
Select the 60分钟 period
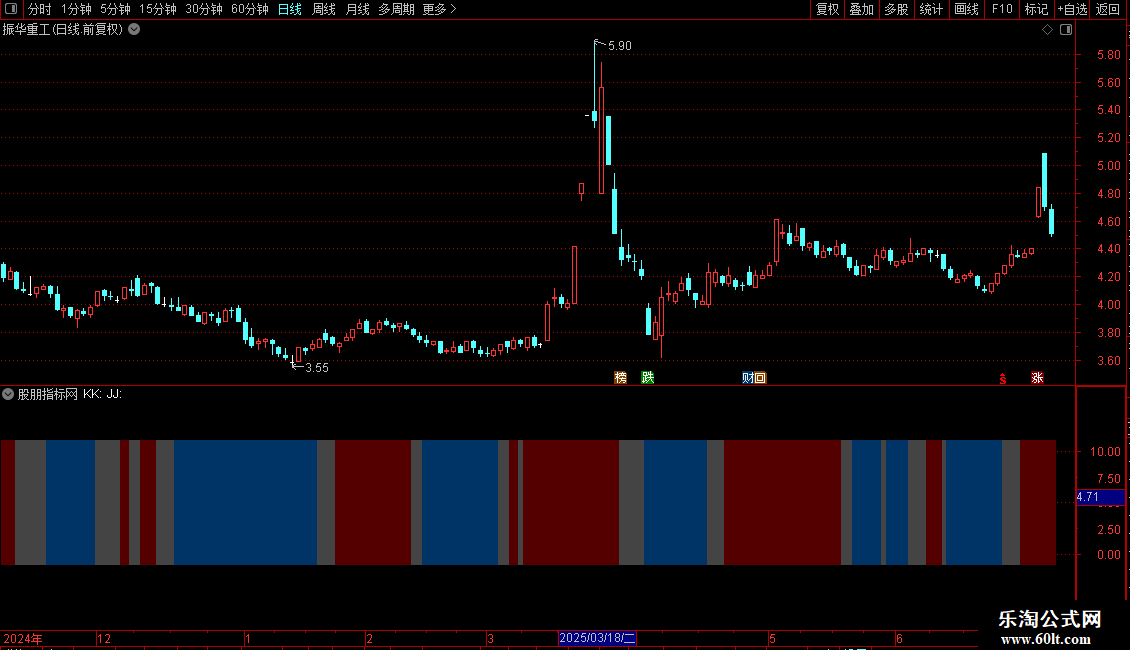[249, 9]
